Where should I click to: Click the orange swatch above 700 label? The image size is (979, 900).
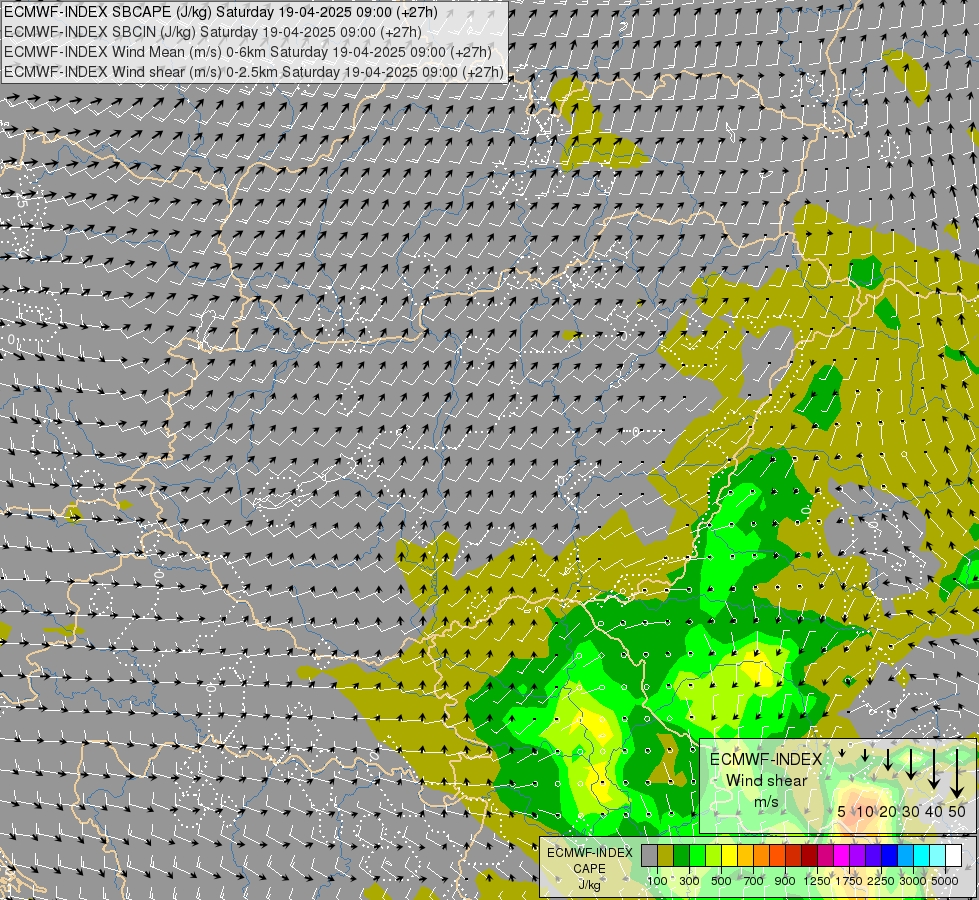(762, 856)
